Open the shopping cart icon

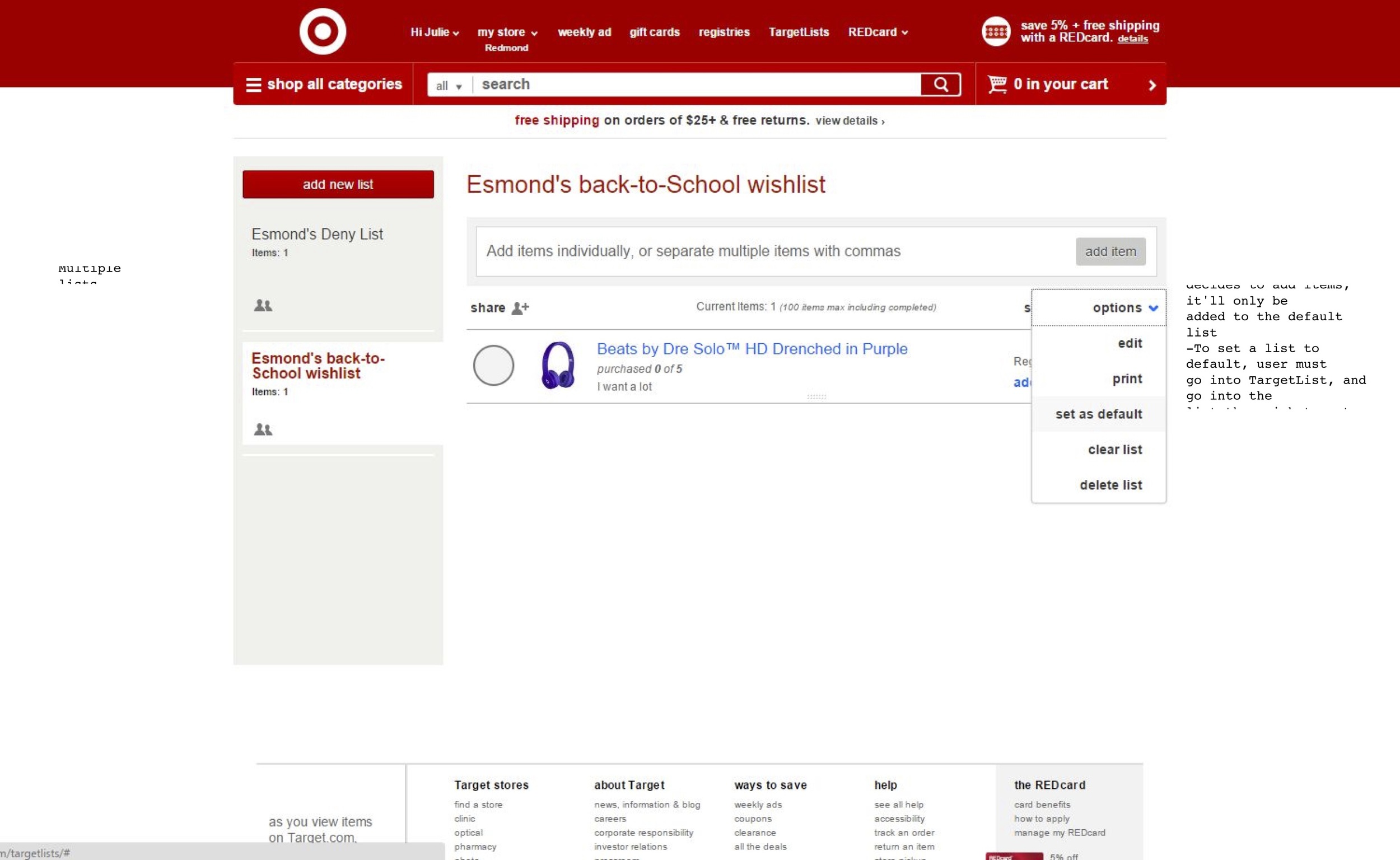tap(997, 84)
